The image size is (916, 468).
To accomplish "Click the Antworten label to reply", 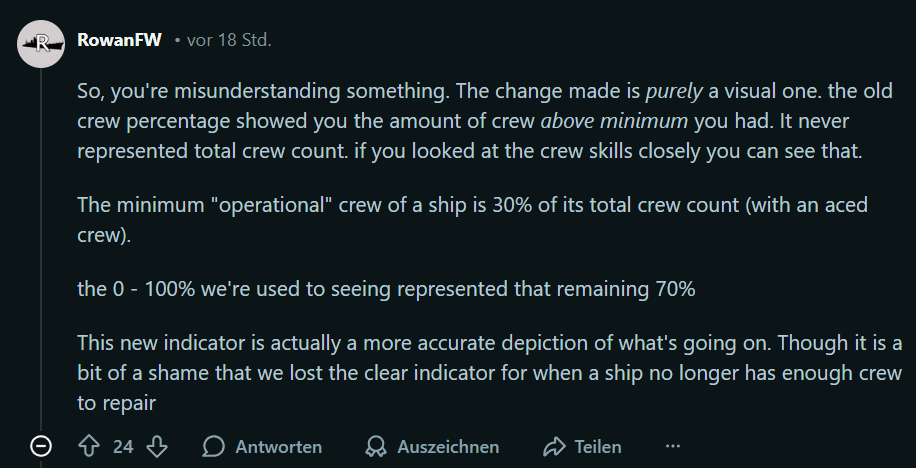I will [x=278, y=447].
